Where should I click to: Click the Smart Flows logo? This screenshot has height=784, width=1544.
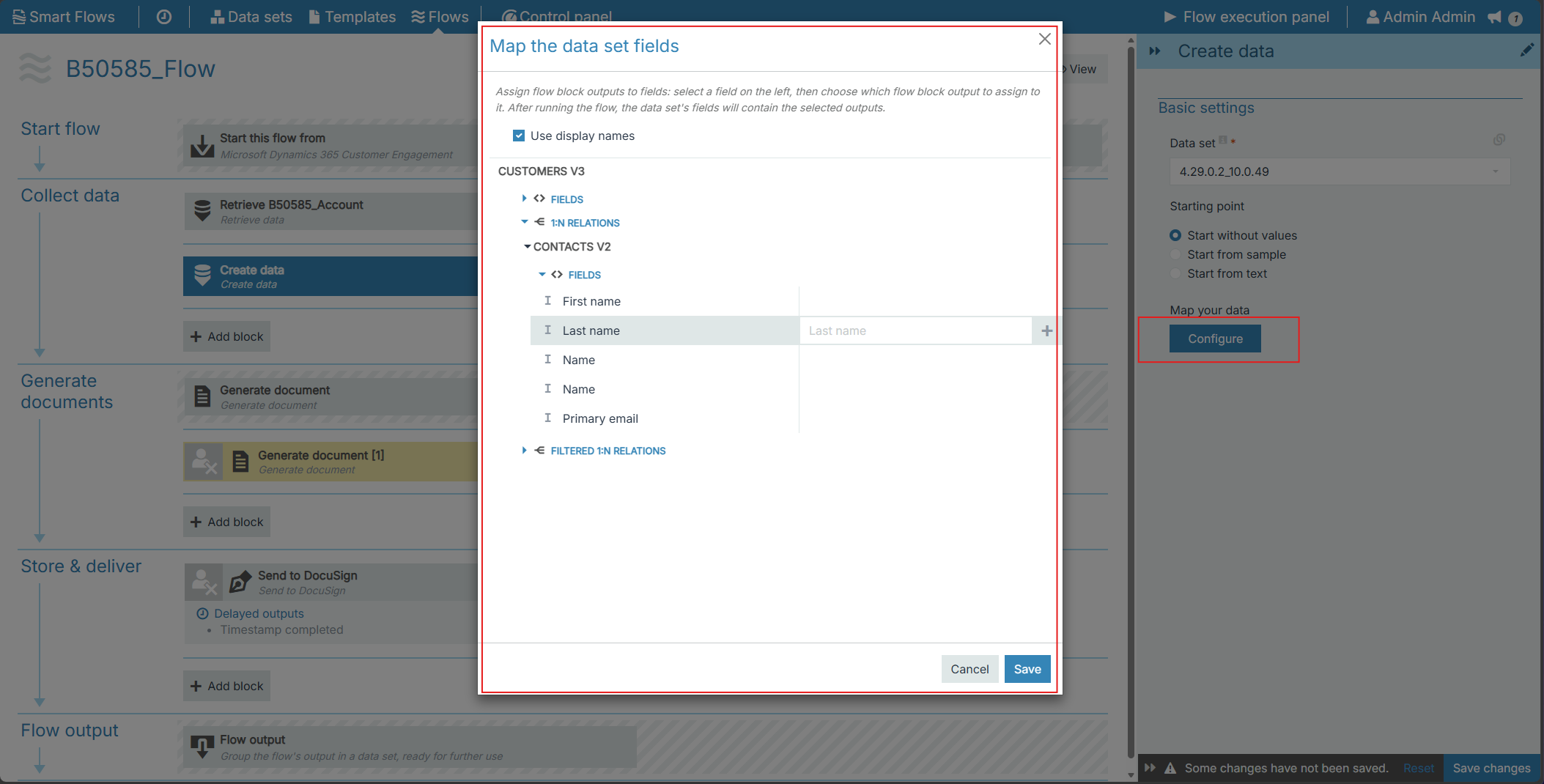tap(64, 16)
